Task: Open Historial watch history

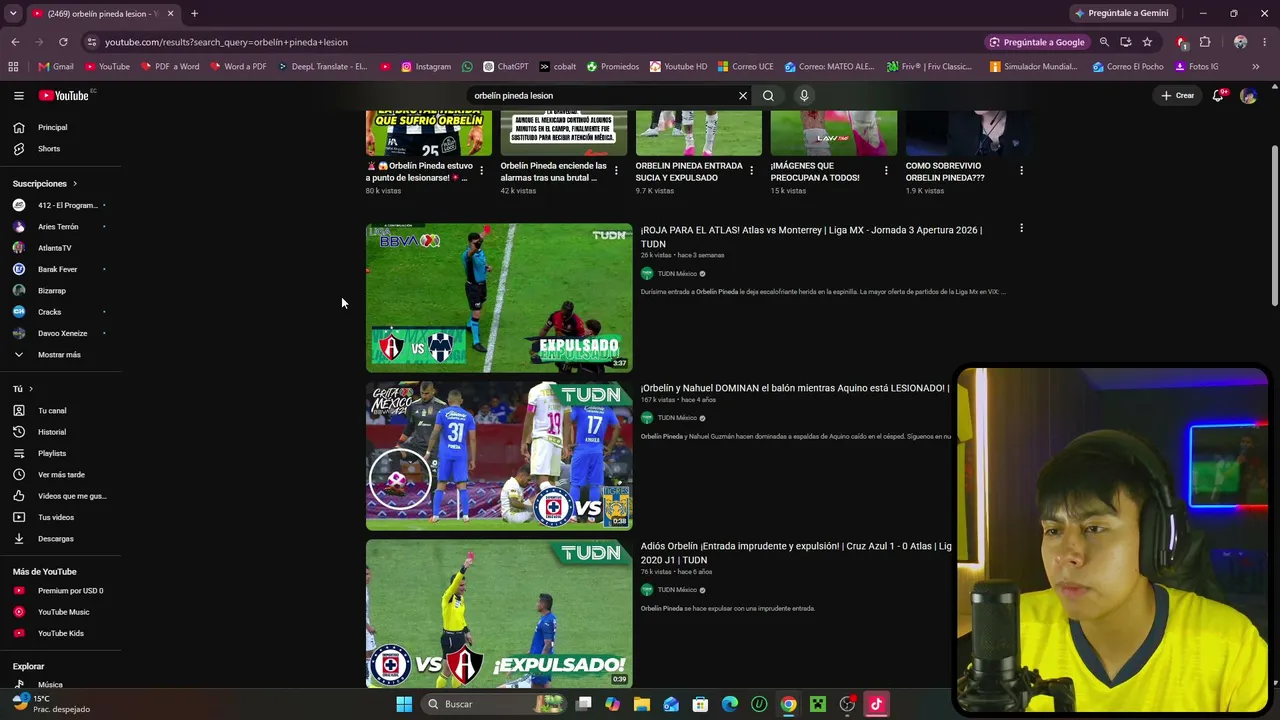Action: [x=61, y=432]
